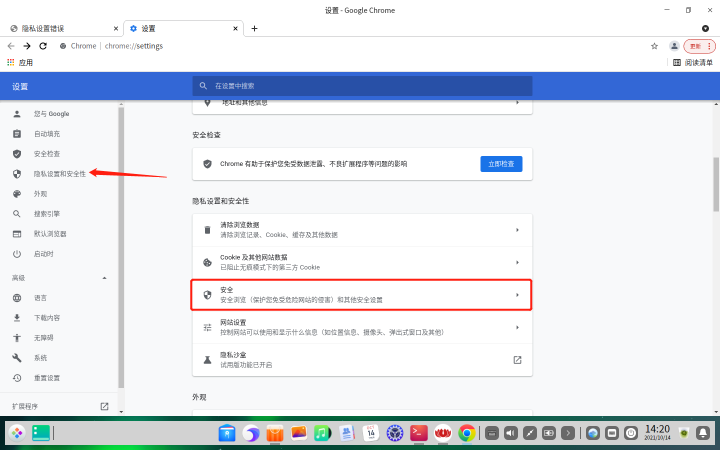Screen dimensions: 720x450
Task: Click the 下载内容 download icon
Action: coord(17,318)
